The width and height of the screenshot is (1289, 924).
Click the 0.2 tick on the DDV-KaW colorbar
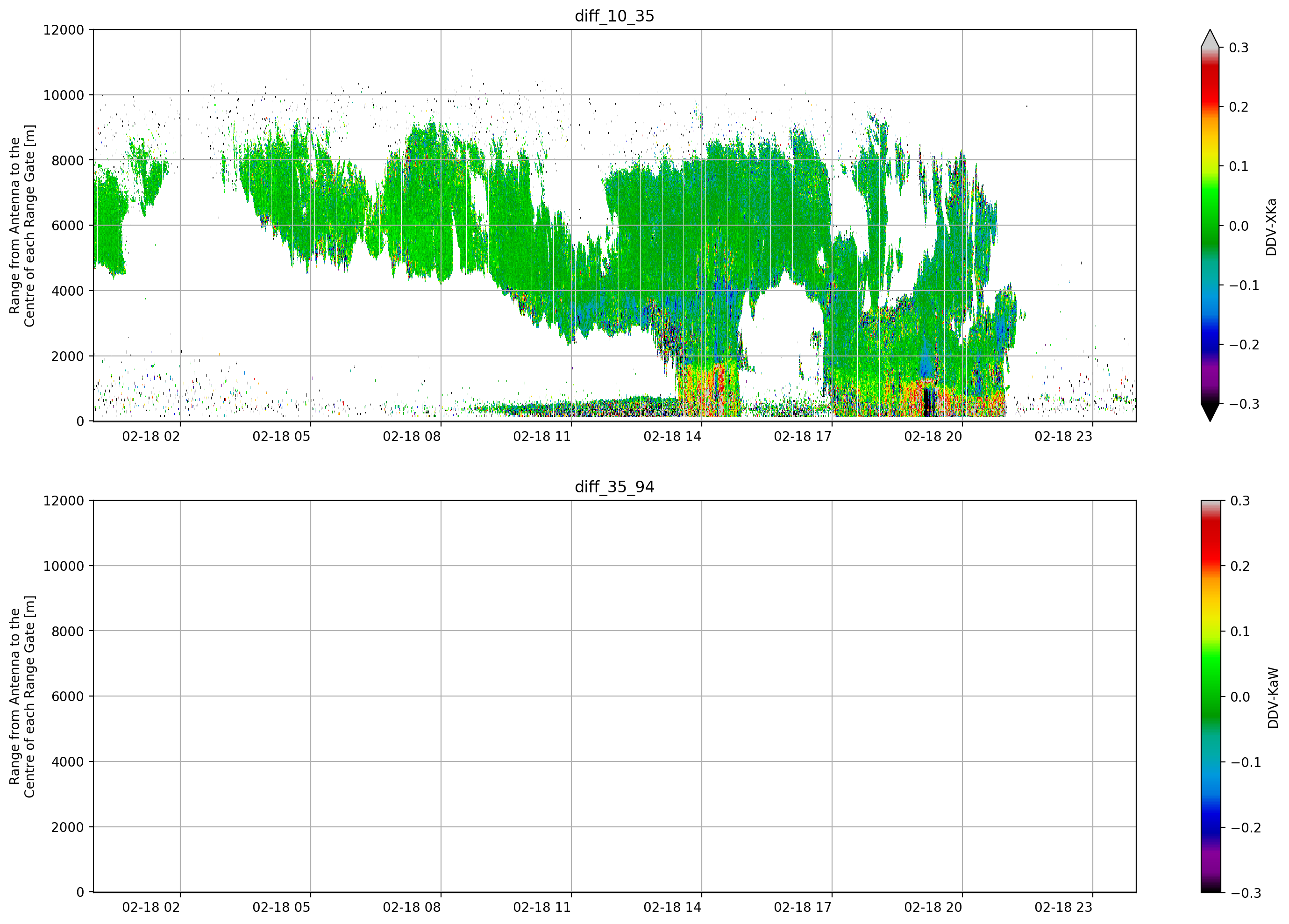tap(1240, 566)
